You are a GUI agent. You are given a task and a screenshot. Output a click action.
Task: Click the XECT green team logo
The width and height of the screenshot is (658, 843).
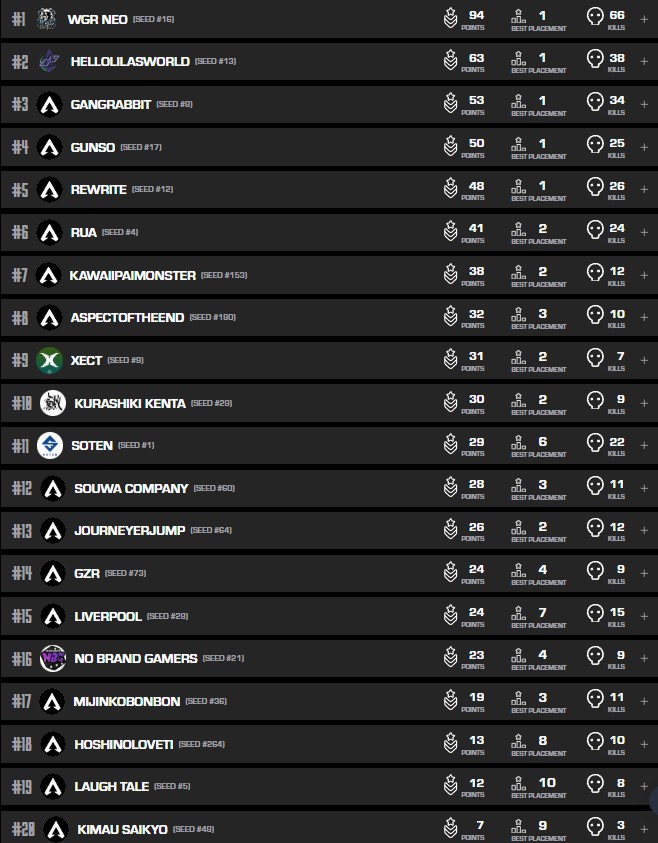click(x=49, y=360)
